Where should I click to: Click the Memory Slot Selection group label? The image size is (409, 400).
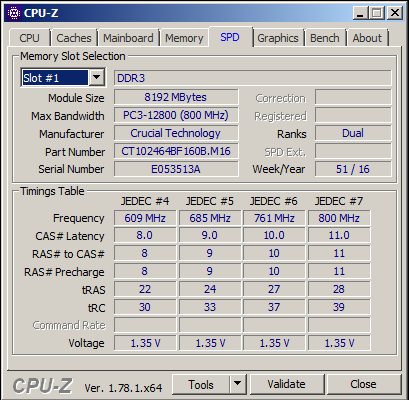point(73,56)
